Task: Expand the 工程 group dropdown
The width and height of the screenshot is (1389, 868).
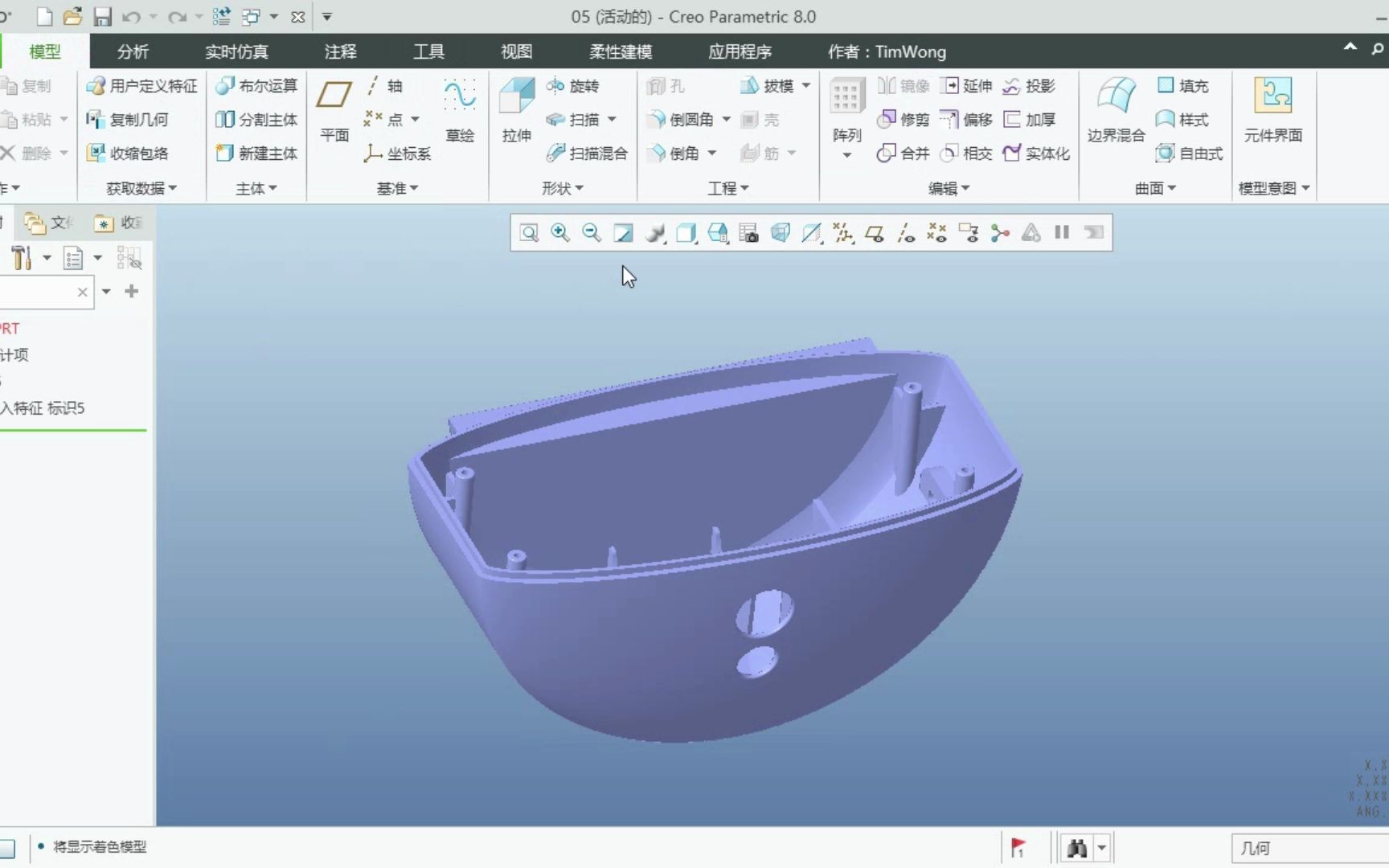Action: pyautogui.click(x=728, y=188)
